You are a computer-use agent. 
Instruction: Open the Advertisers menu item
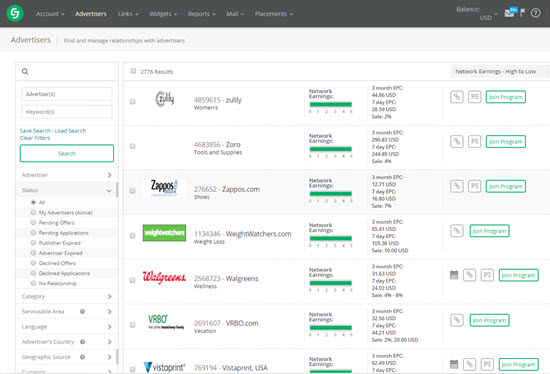coord(91,14)
